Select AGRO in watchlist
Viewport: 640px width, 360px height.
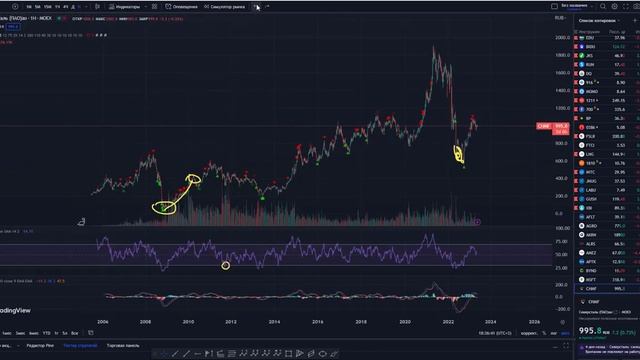point(607,226)
